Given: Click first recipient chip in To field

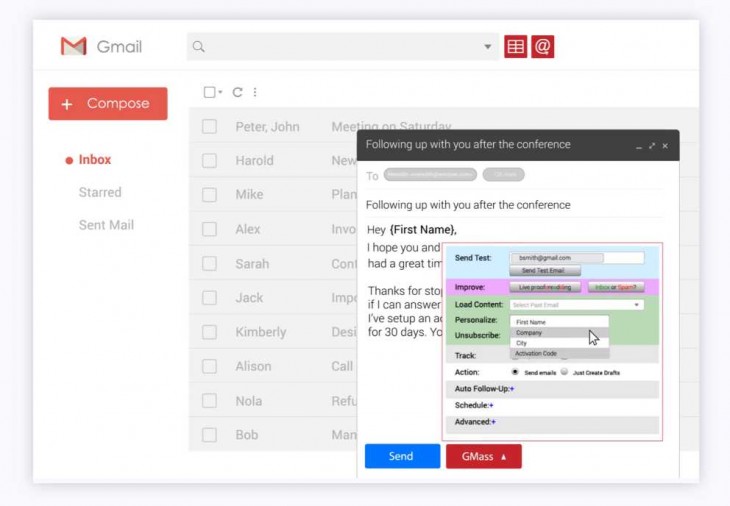Looking at the screenshot, I should click(430, 175).
